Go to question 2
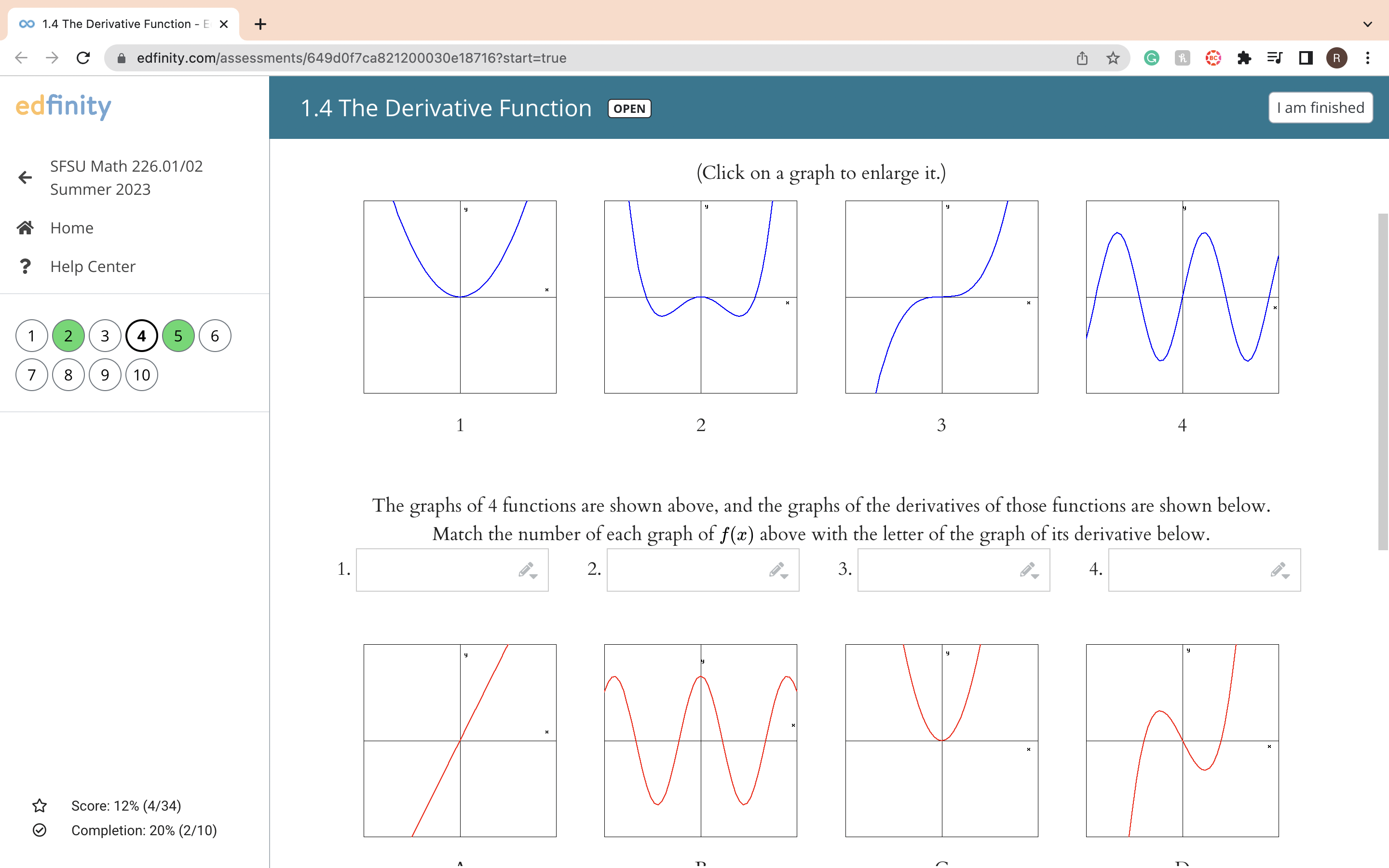 point(68,336)
